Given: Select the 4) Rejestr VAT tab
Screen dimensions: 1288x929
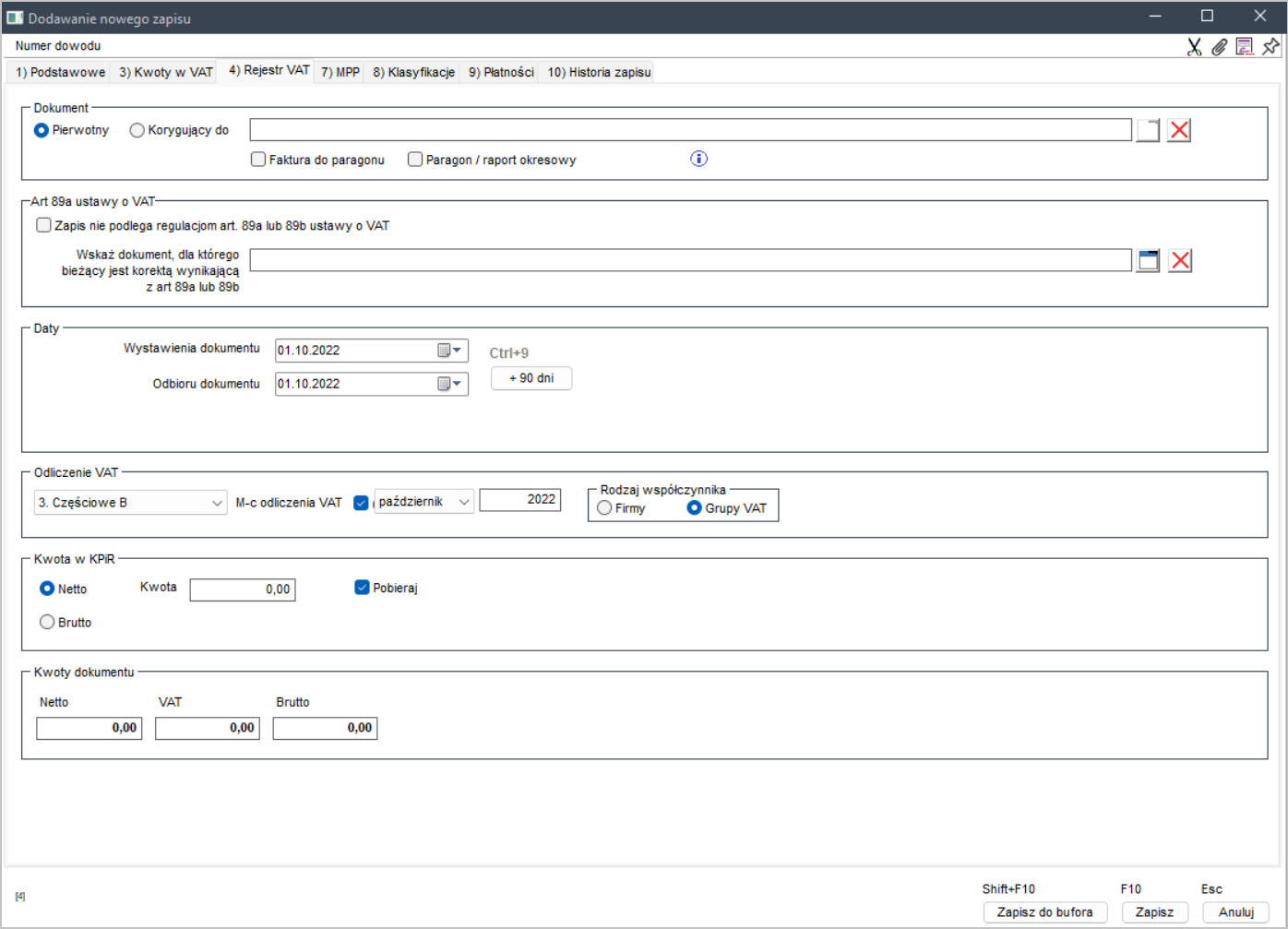Looking at the screenshot, I should pyautogui.click(x=268, y=70).
